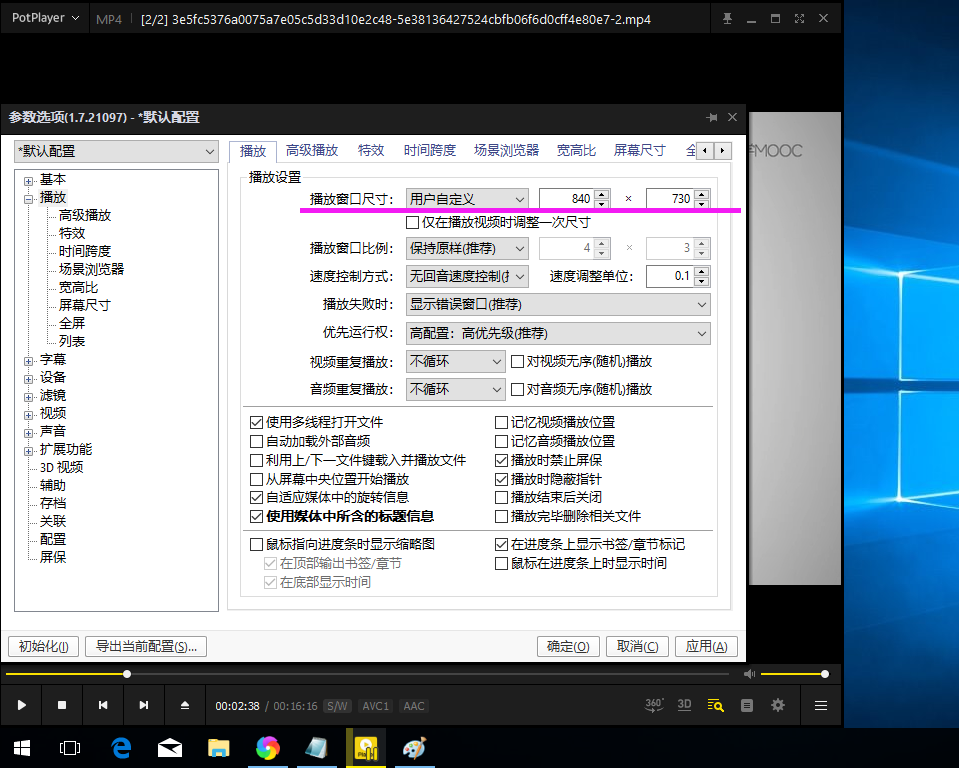Toggle the 使用多线程打开文件 checkbox
Screen dimensions: 959x768
point(257,422)
